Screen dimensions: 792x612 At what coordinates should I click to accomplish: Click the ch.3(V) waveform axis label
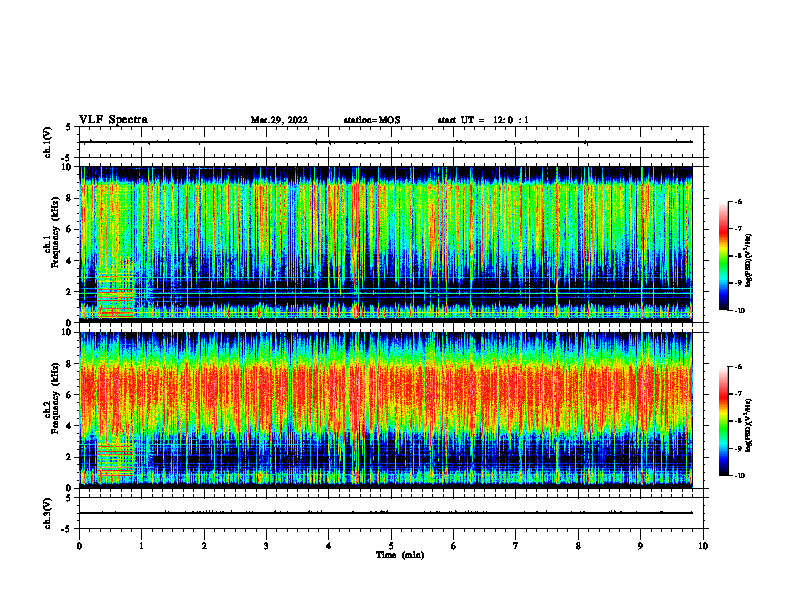point(48,513)
